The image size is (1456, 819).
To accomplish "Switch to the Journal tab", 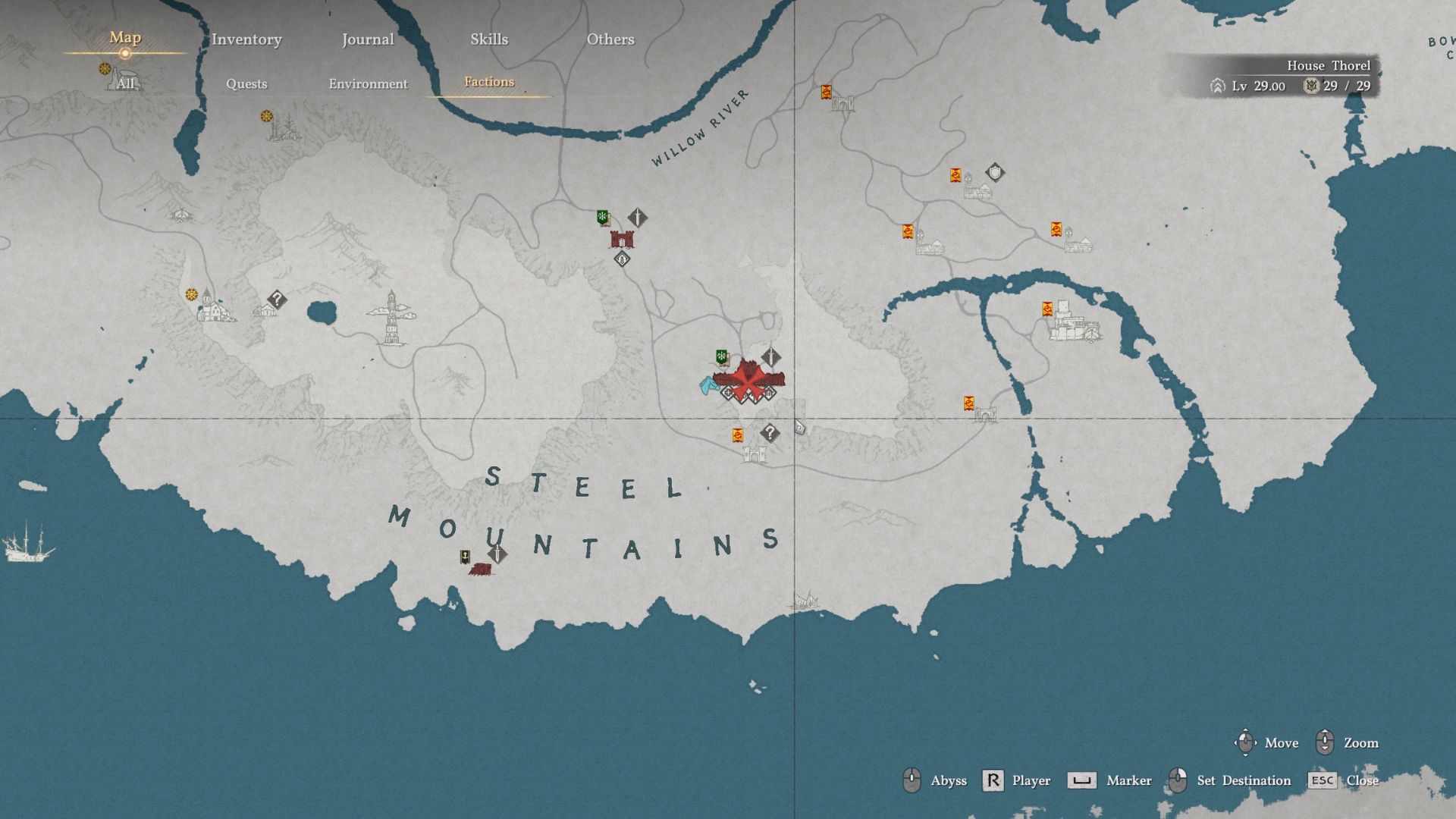I will pos(368,39).
